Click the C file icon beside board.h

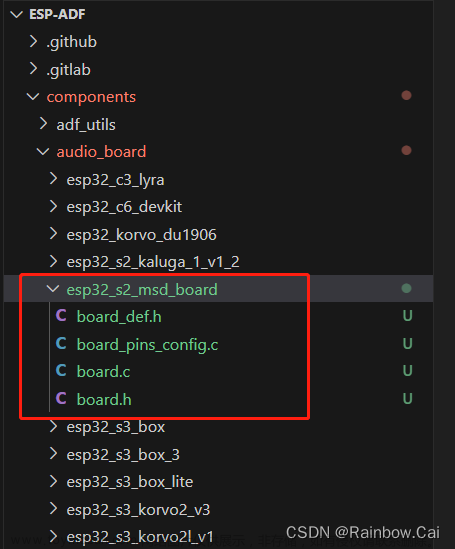61,398
